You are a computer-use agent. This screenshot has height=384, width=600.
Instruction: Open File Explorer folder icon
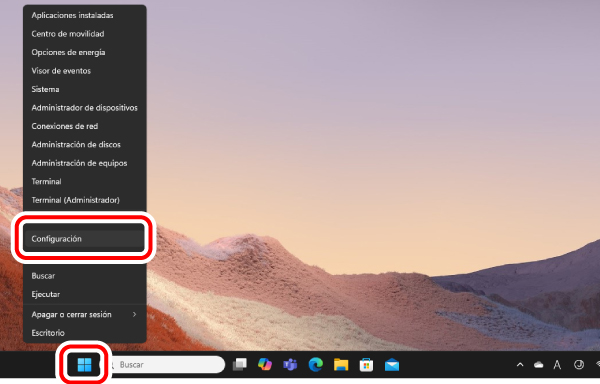[x=341, y=364]
